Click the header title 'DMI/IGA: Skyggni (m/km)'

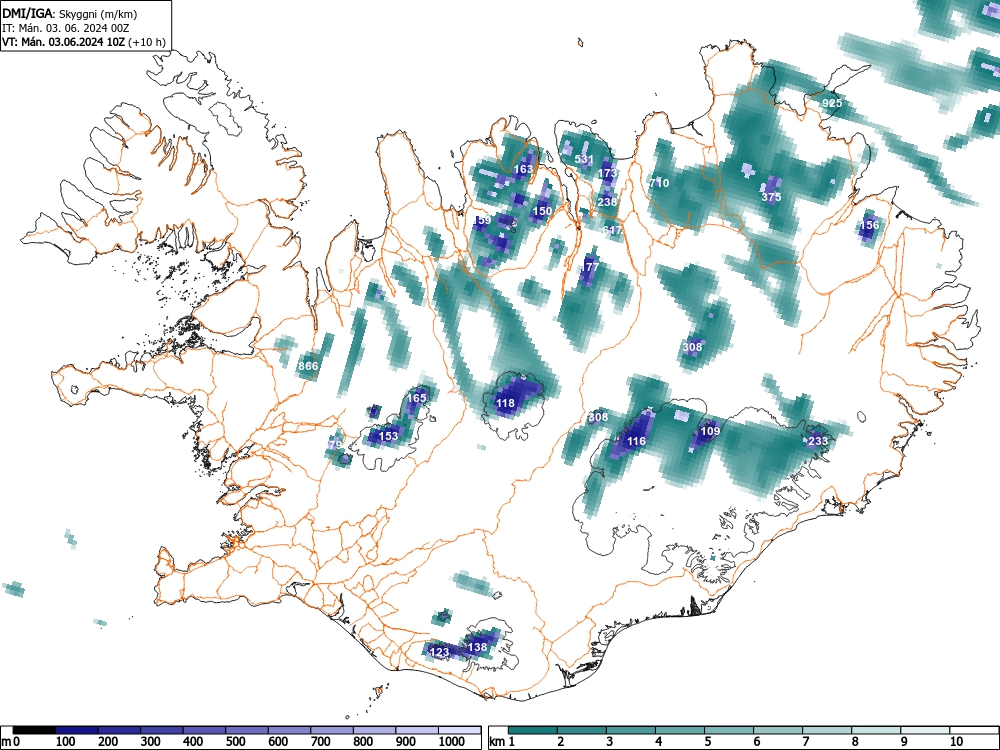pyautogui.click(x=70, y=14)
